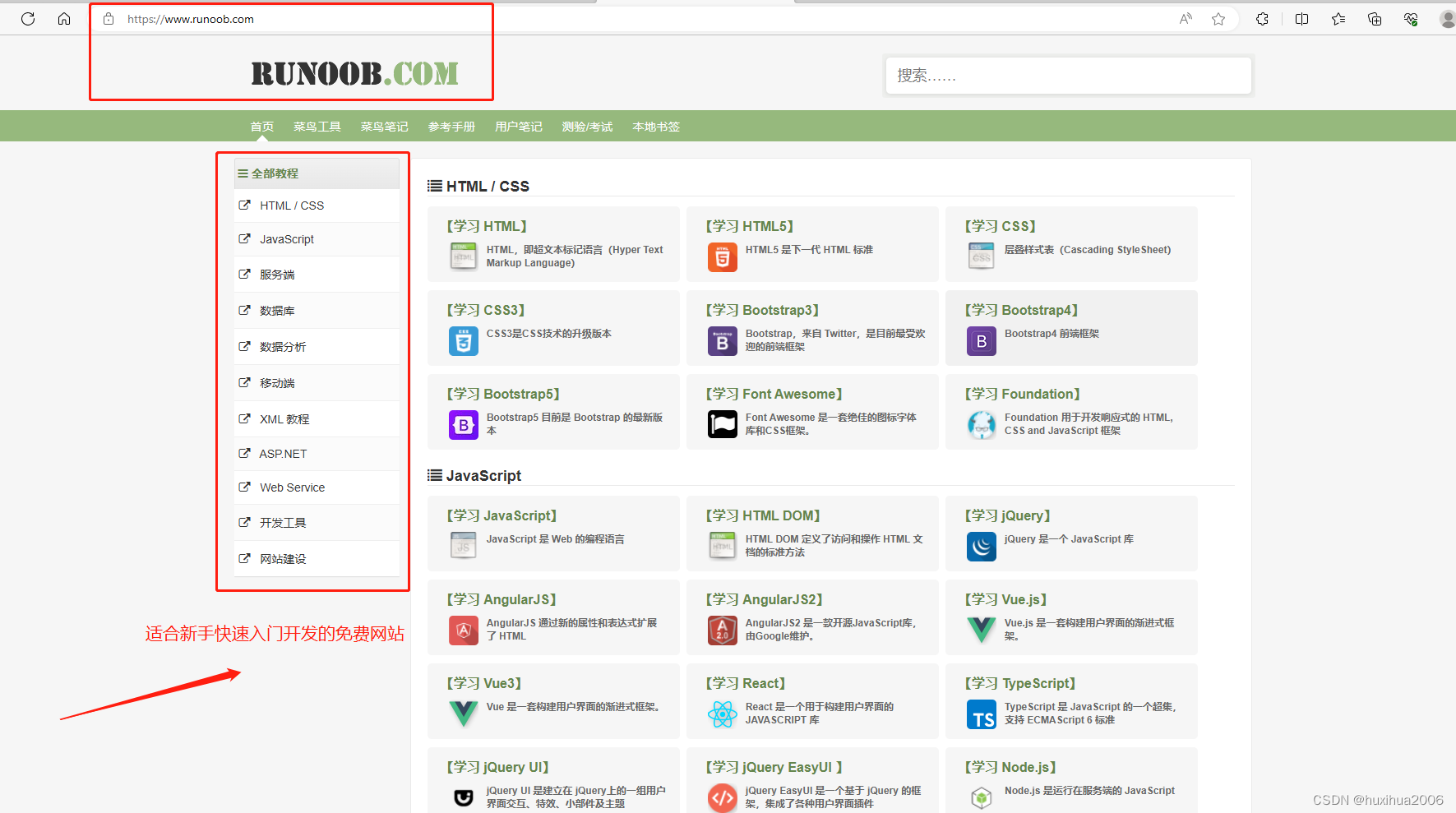Select 数据分析 in sidebar

pyautogui.click(x=317, y=347)
